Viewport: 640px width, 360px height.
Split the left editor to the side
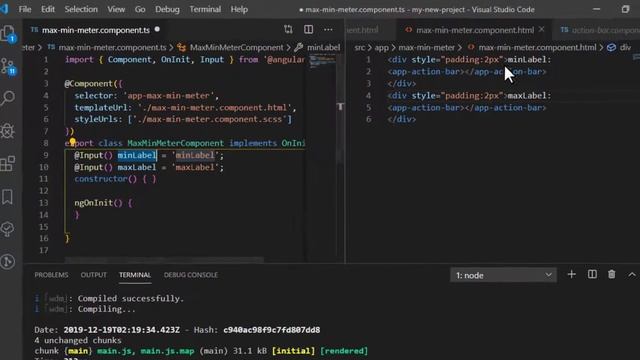[309, 29]
